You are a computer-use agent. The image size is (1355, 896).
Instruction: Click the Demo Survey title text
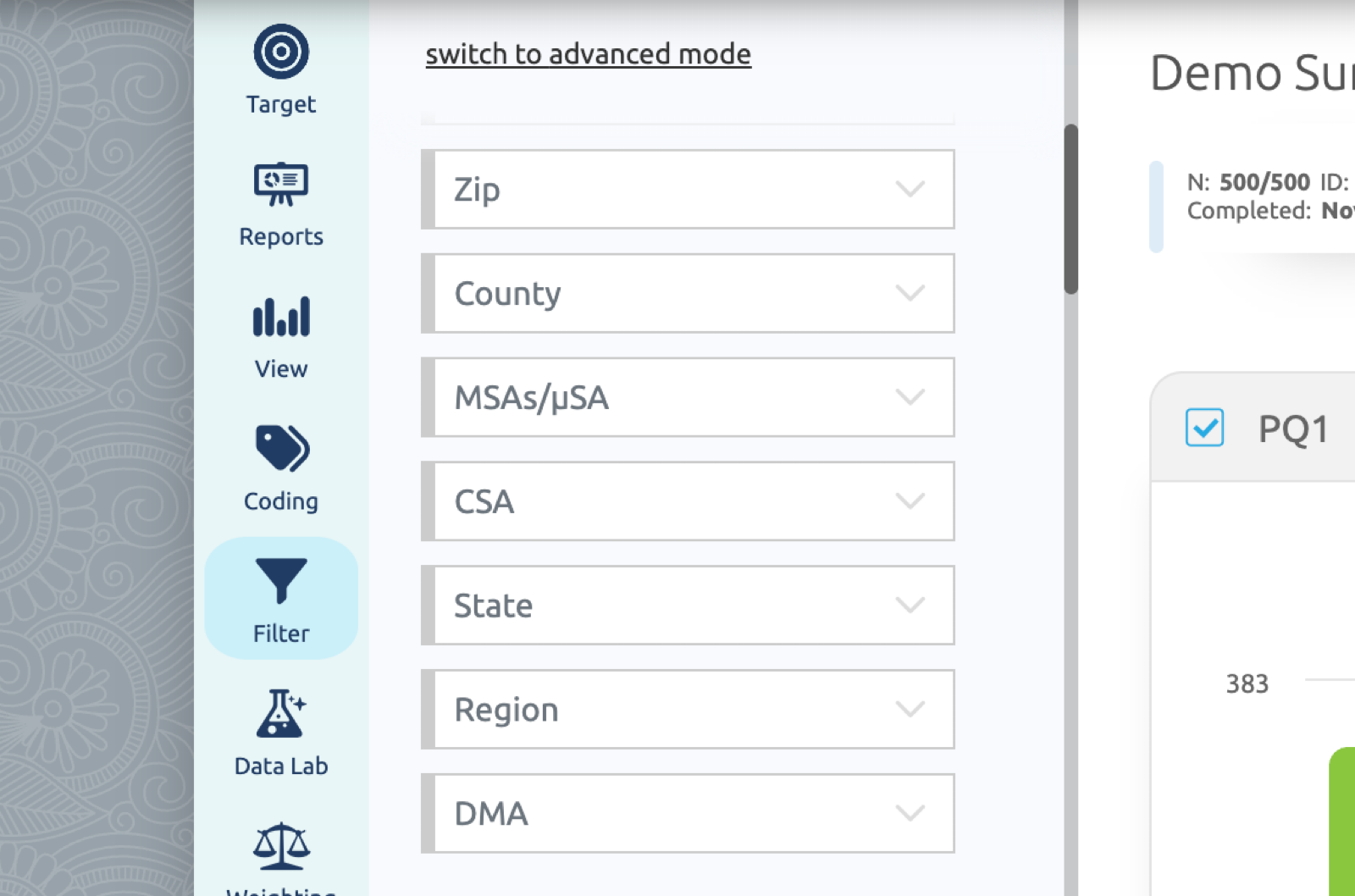(x=1252, y=73)
